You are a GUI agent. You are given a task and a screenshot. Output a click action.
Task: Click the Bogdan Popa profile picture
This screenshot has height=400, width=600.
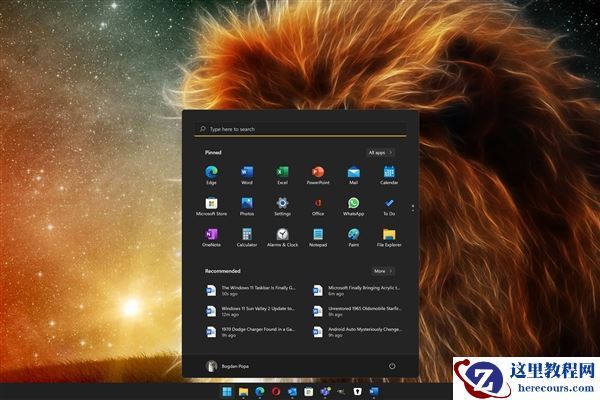pyautogui.click(x=211, y=366)
